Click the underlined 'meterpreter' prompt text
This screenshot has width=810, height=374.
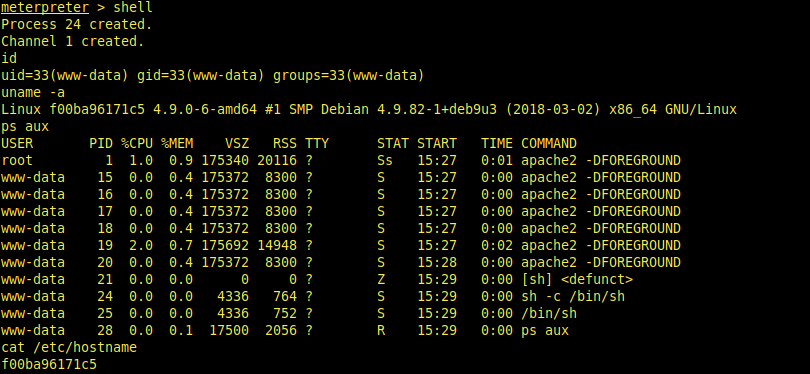coord(45,8)
